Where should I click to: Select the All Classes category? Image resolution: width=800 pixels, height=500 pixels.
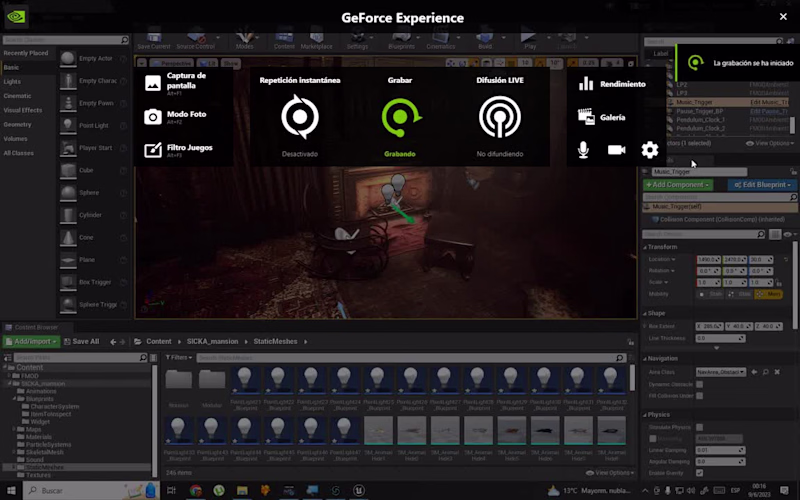(x=18, y=153)
